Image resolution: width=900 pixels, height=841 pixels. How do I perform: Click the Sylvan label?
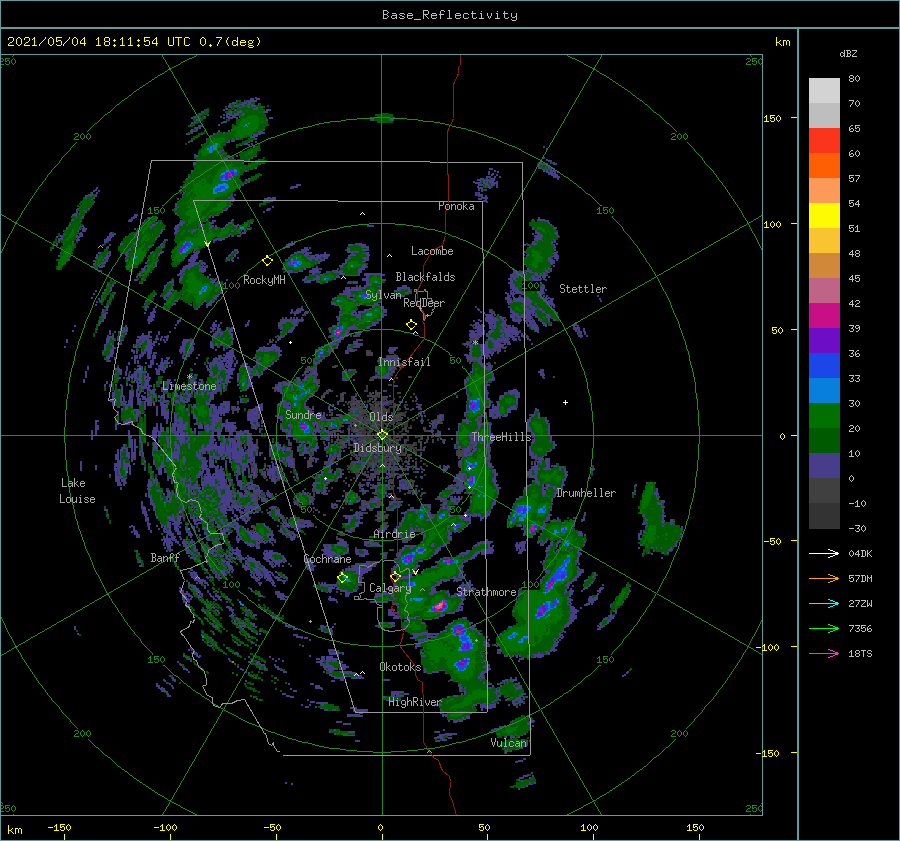pos(383,295)
